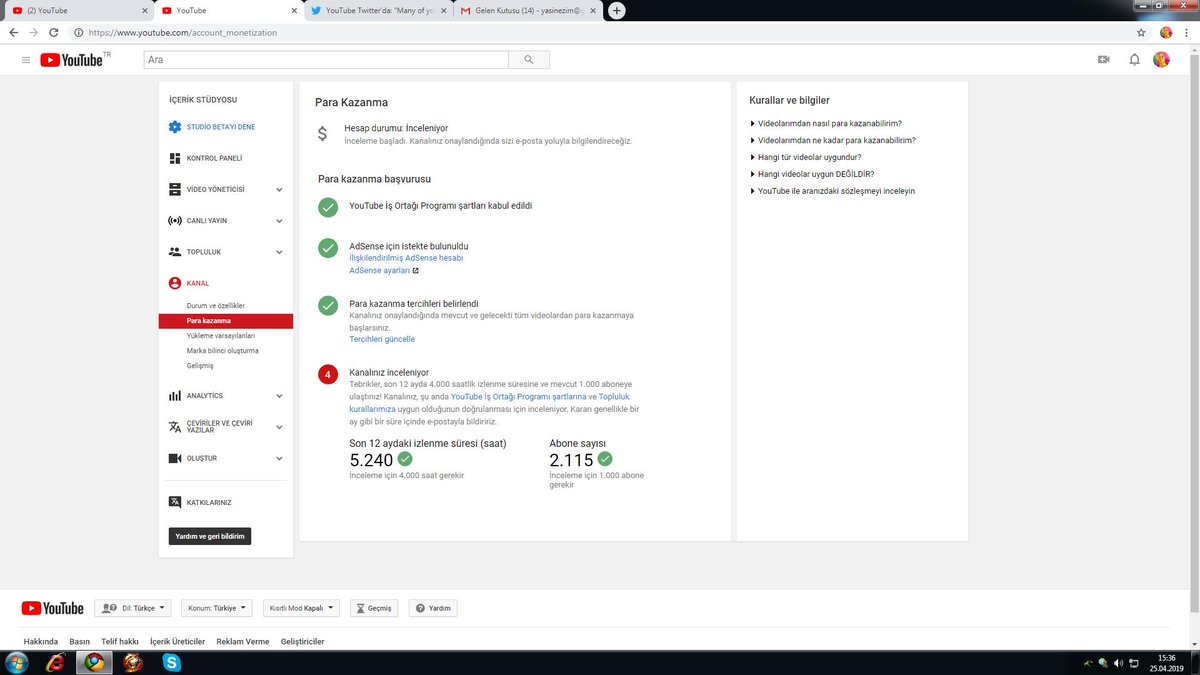Click the Chrome taskbar icon
This screenshot has width=1200, height=675.
tap(94, 662)
